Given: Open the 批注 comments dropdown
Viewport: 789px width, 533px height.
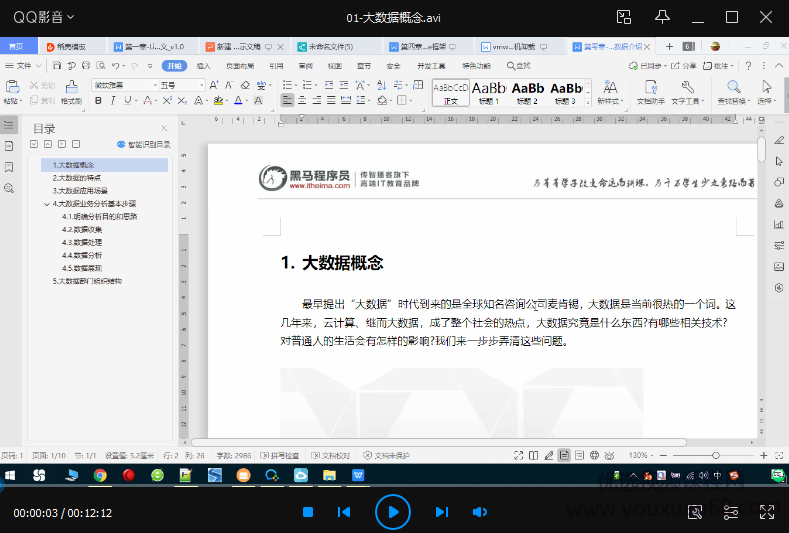Looking at the screenshot, I should pyautogui.click(x=718, y=66).
